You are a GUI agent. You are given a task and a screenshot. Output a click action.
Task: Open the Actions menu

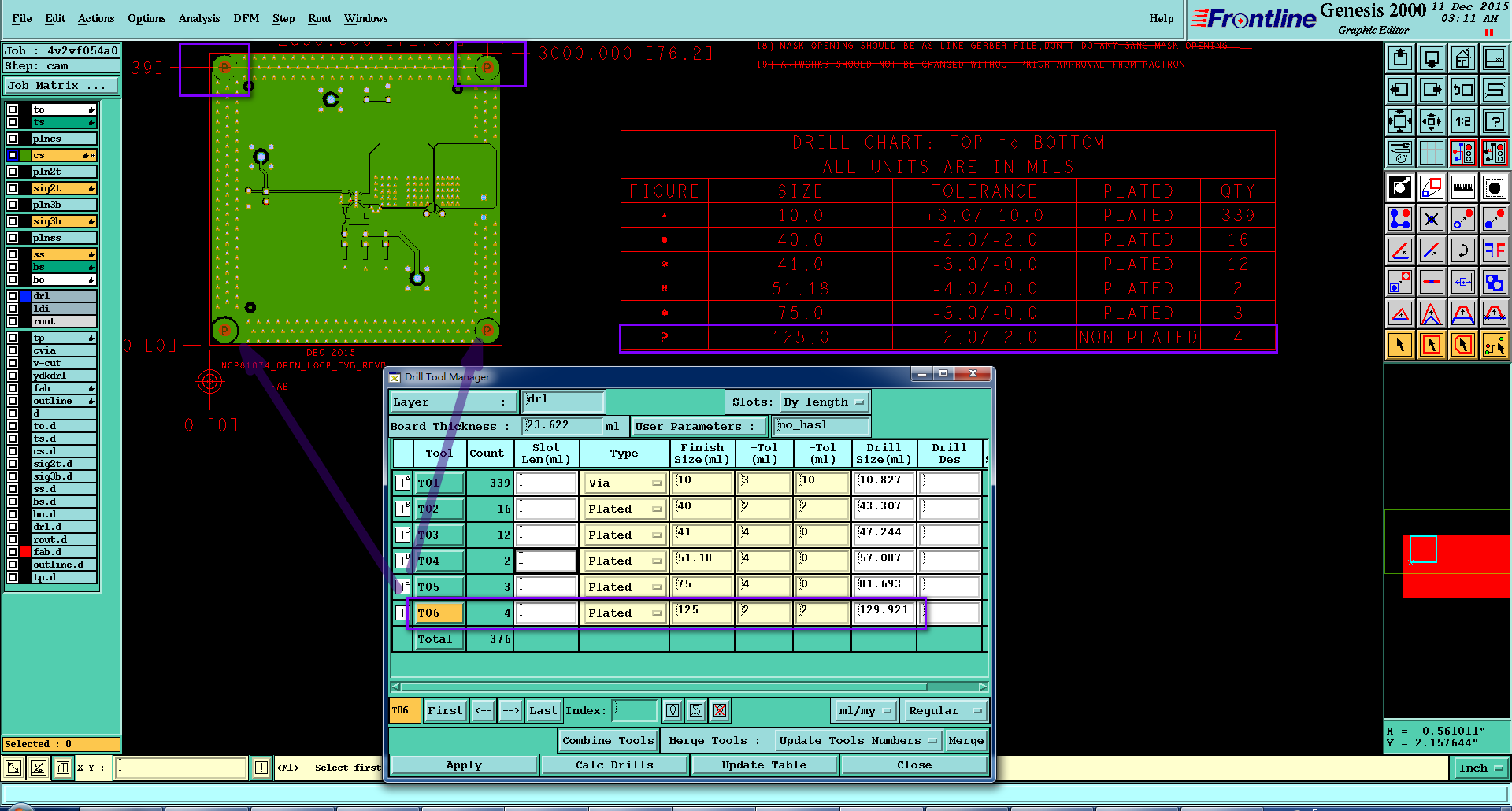pyautogui.click(x=96, y=18)
